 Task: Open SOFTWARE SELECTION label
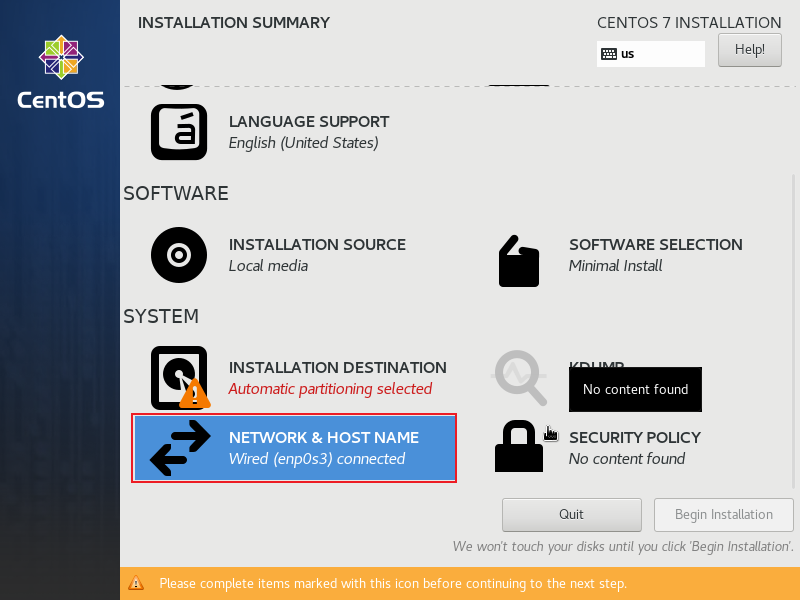[656, 245]
